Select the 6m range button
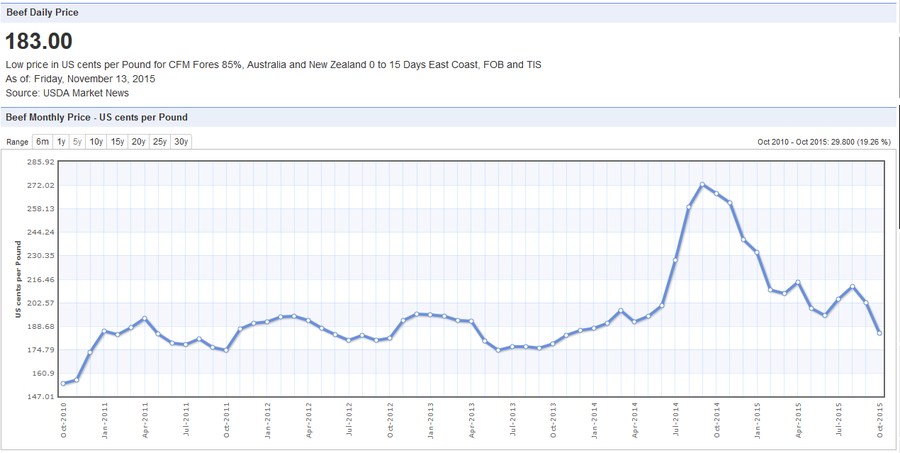This screenshot has width=900, height=453. 43,142
